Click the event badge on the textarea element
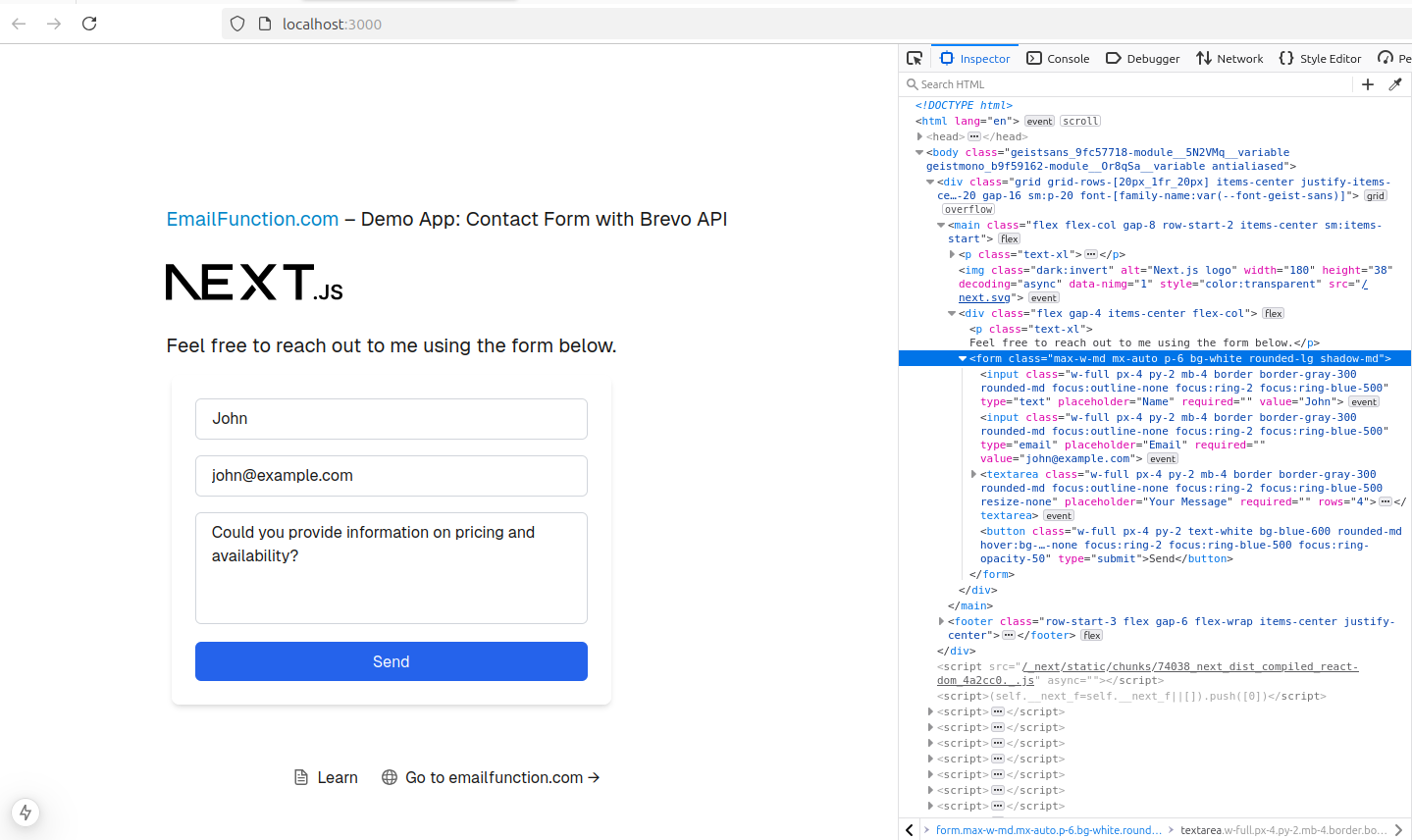 pyautogui.click(x=1058, y=515)
